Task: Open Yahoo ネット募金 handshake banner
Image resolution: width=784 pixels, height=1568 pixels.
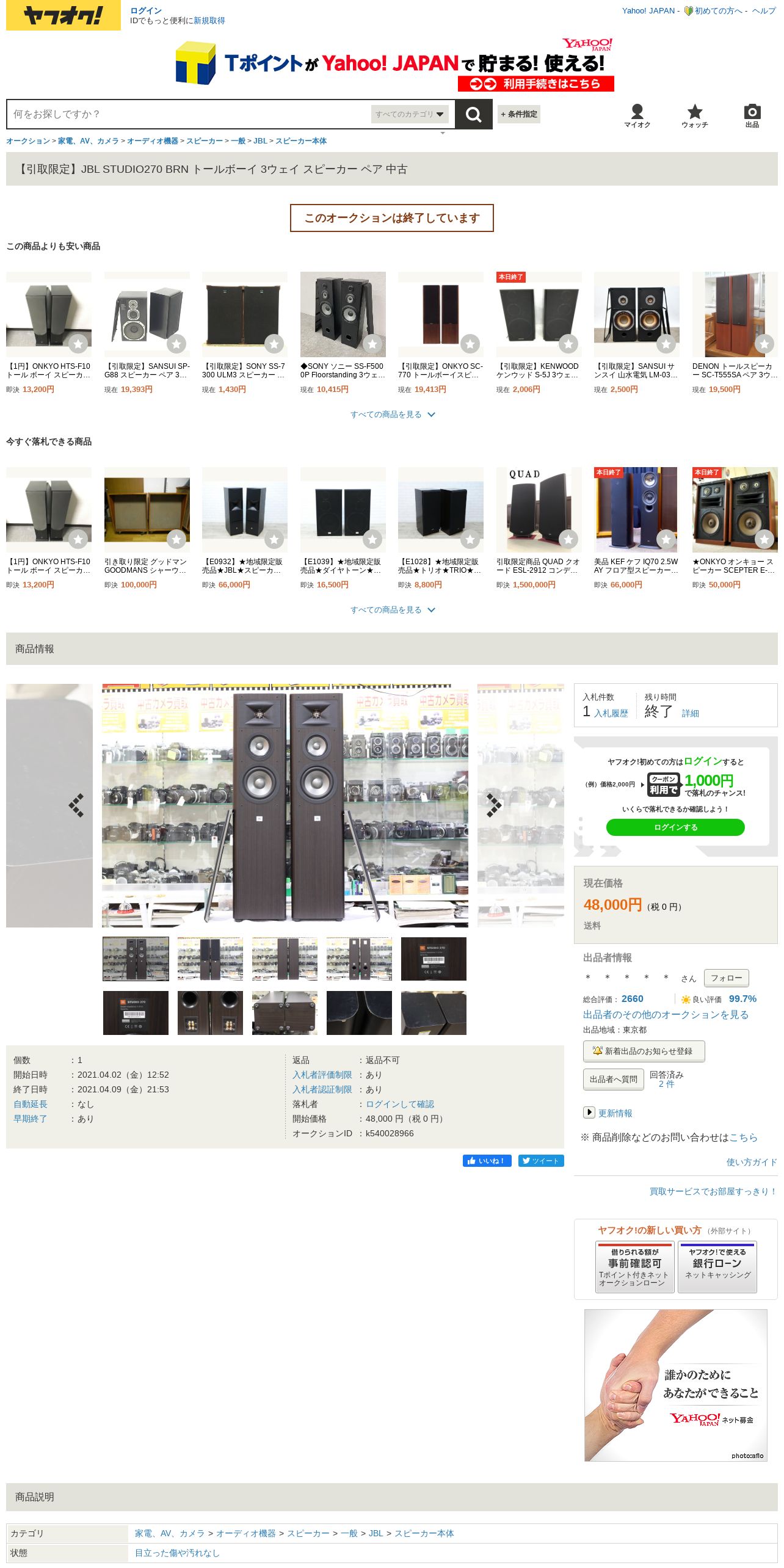Action: pos(676,1385)
